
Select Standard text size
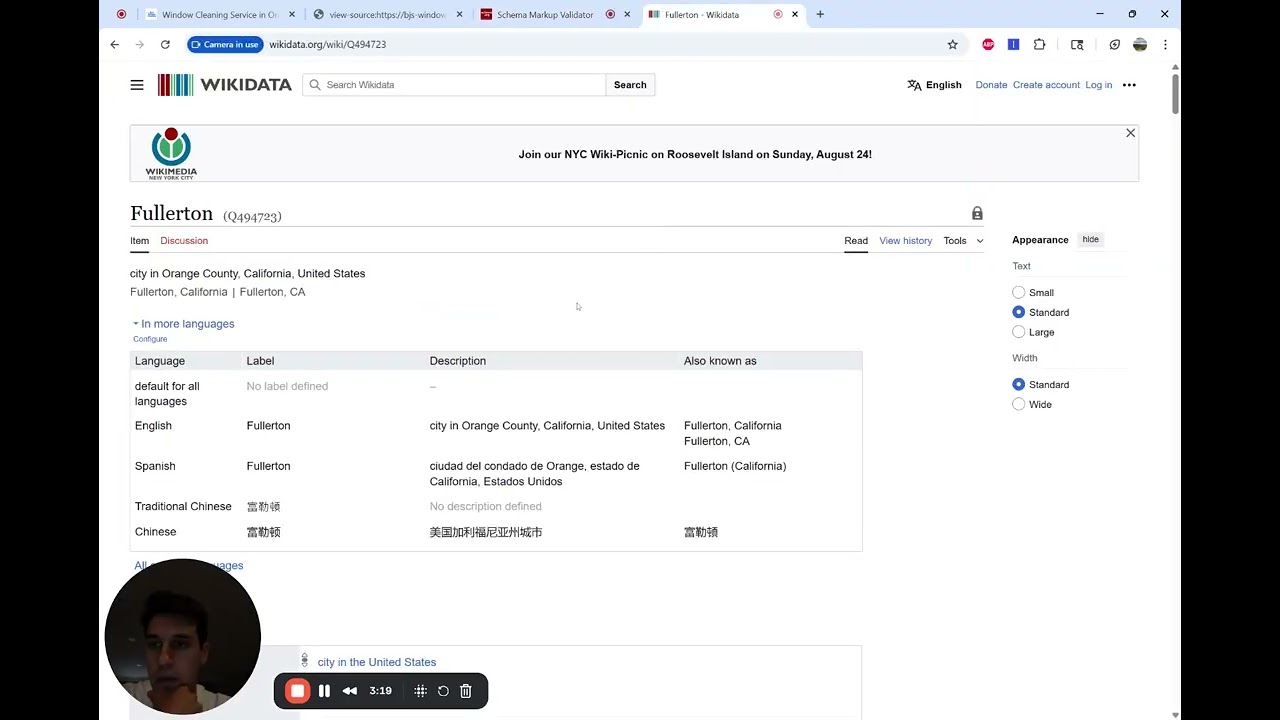pos(1018,312)
